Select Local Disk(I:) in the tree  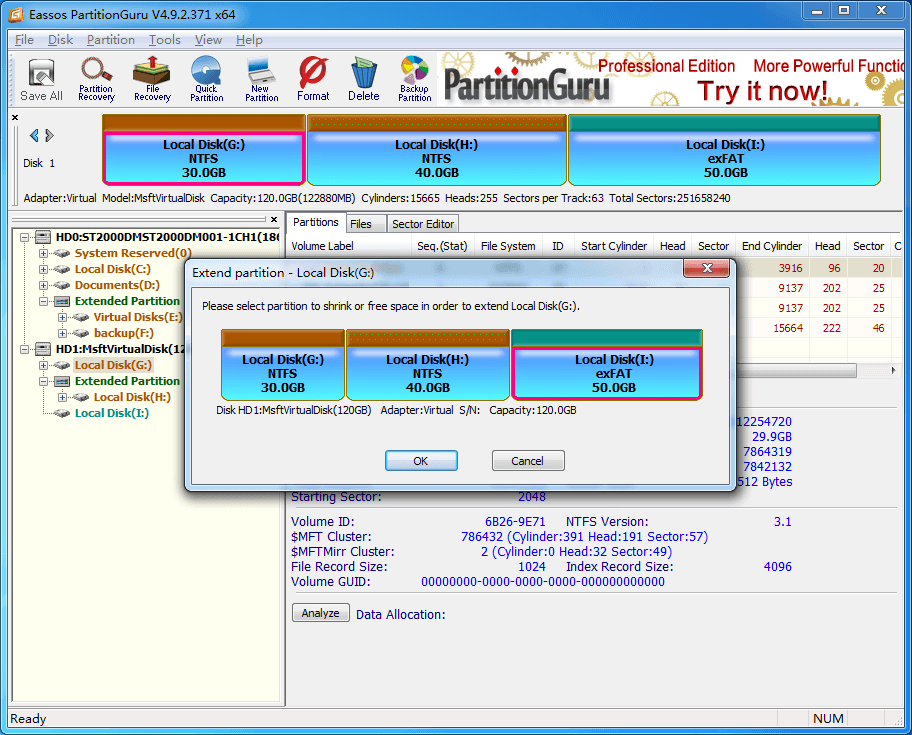(x=112, y=413)
